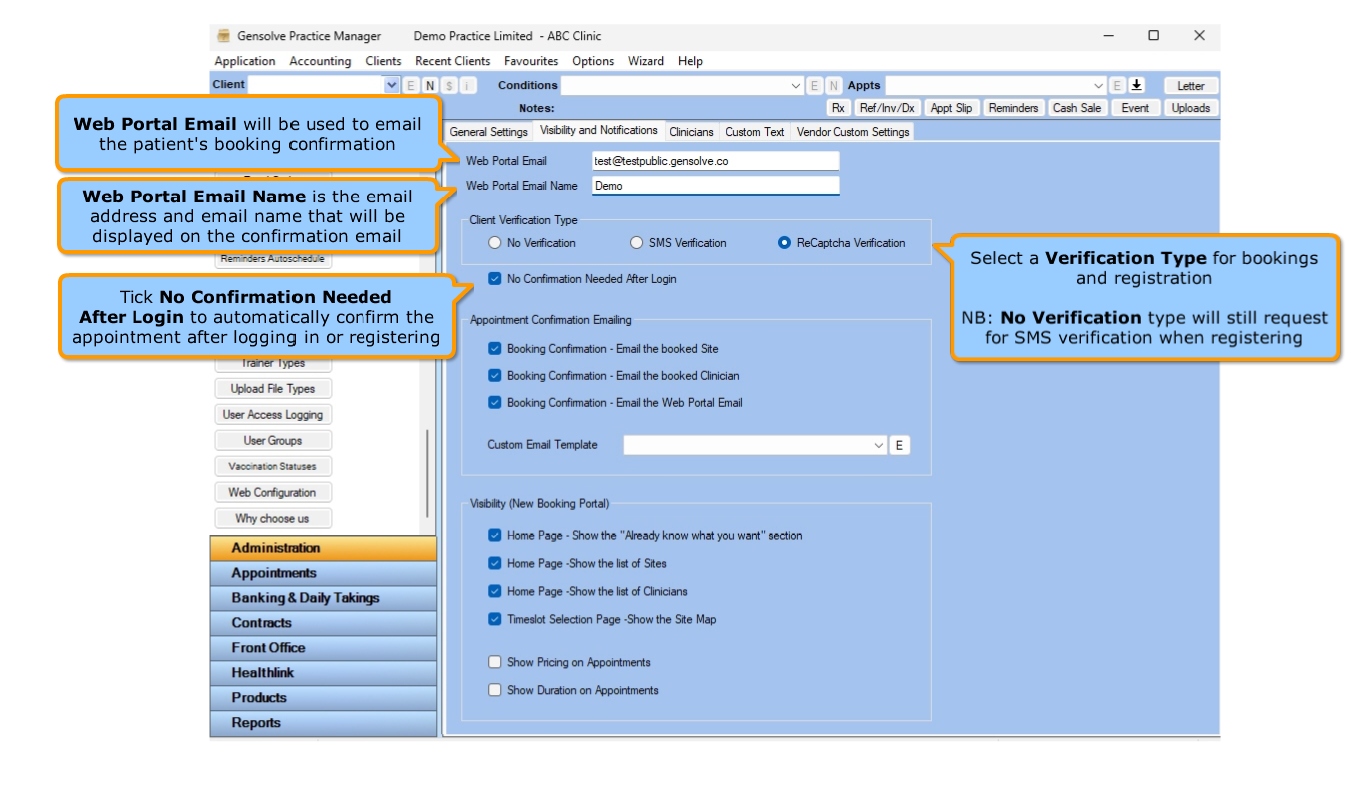Open the Wizard menu
The image size is (1366, 800).
tap(646, 61)
